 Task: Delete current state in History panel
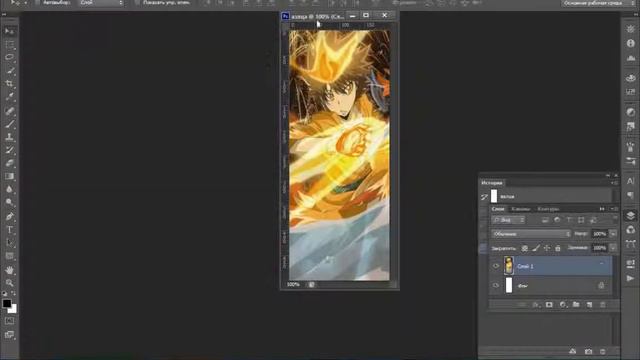[x=602, y=351]
